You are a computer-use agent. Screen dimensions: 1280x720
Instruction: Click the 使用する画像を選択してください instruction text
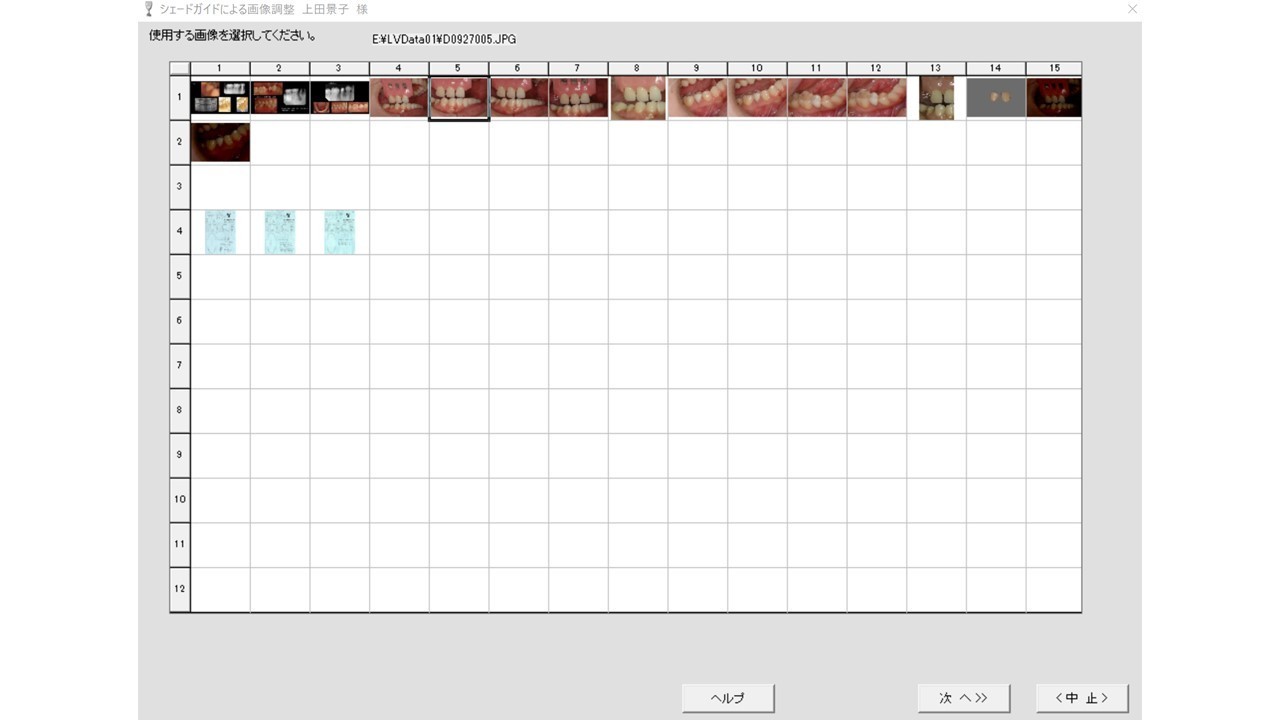click(x=233, y=36)
